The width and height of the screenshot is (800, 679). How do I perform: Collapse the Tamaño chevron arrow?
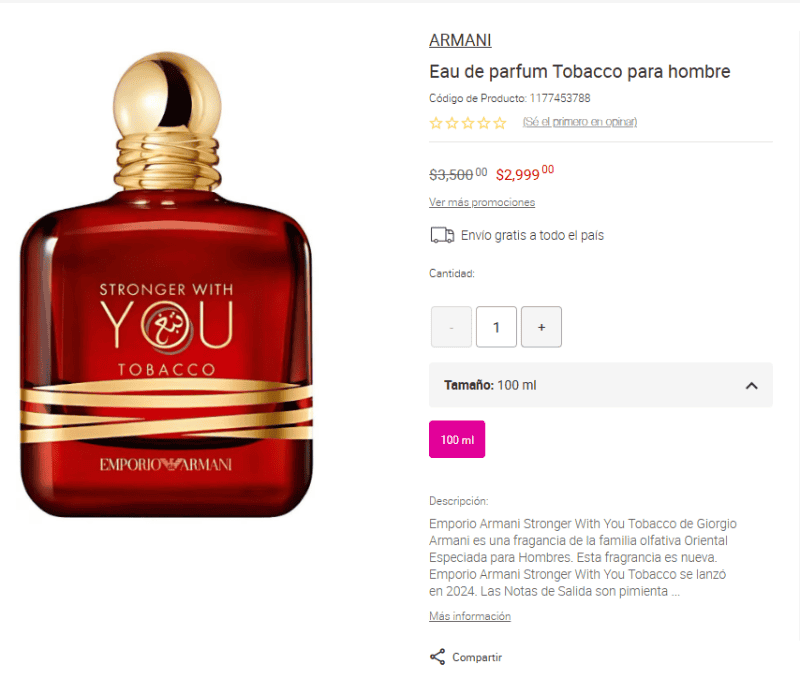point(752,386)
